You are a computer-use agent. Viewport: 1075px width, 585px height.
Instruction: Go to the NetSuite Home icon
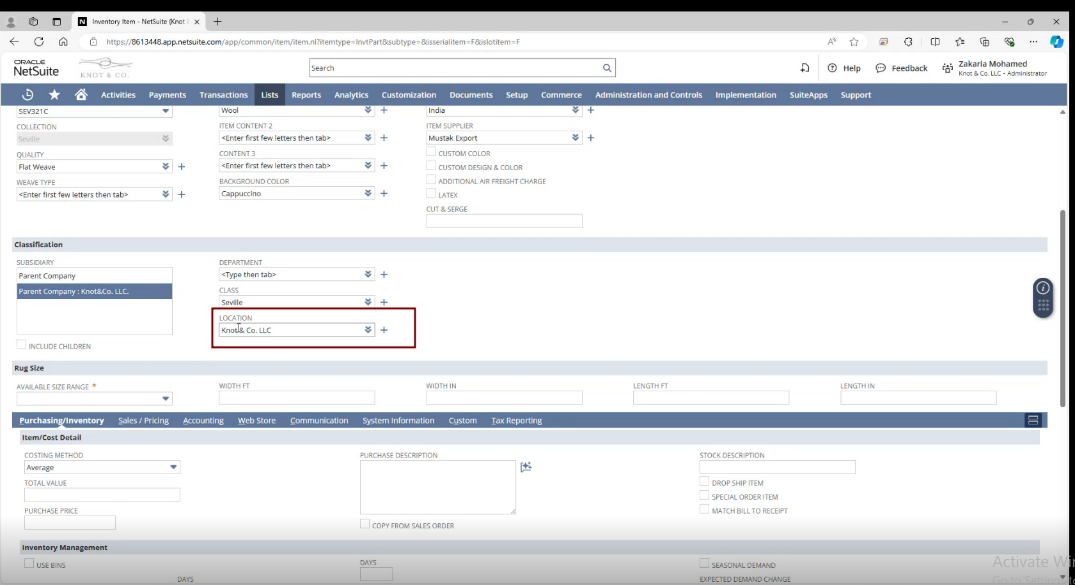click(81, 95)
